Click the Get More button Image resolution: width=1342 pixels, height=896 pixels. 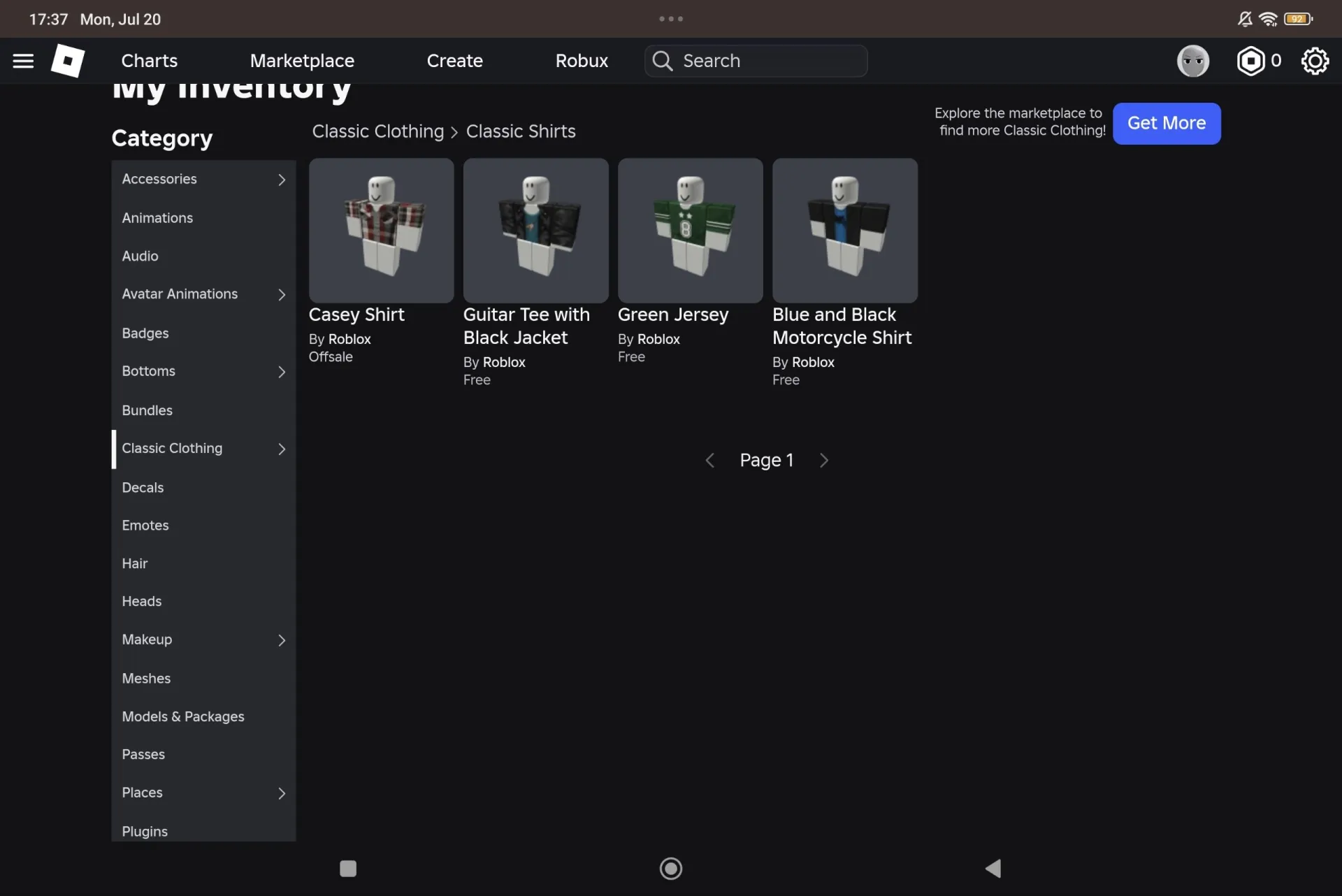pyautogui.click(x=1167, y=124)
